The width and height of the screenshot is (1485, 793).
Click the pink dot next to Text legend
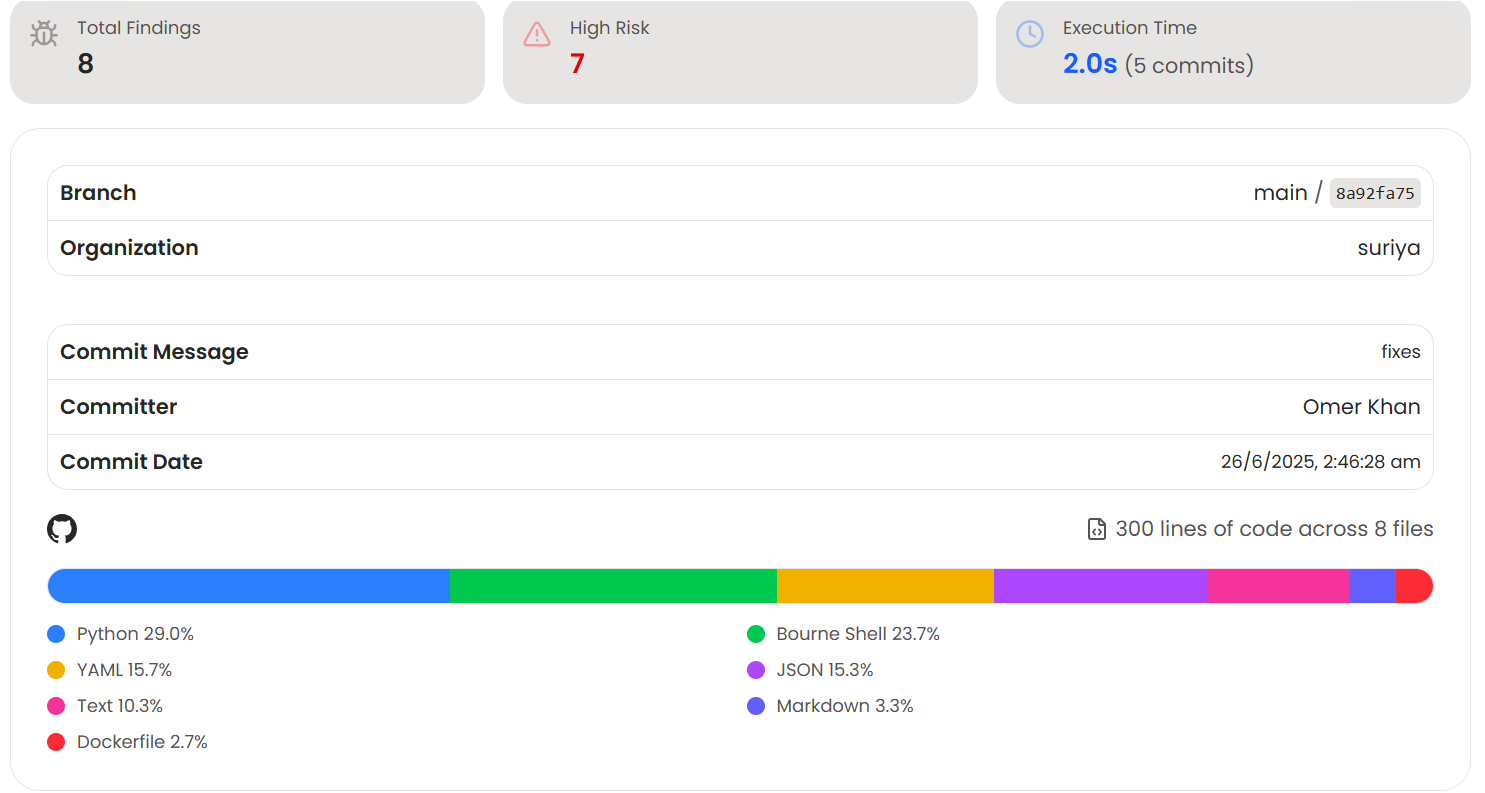tap(56, 706)
